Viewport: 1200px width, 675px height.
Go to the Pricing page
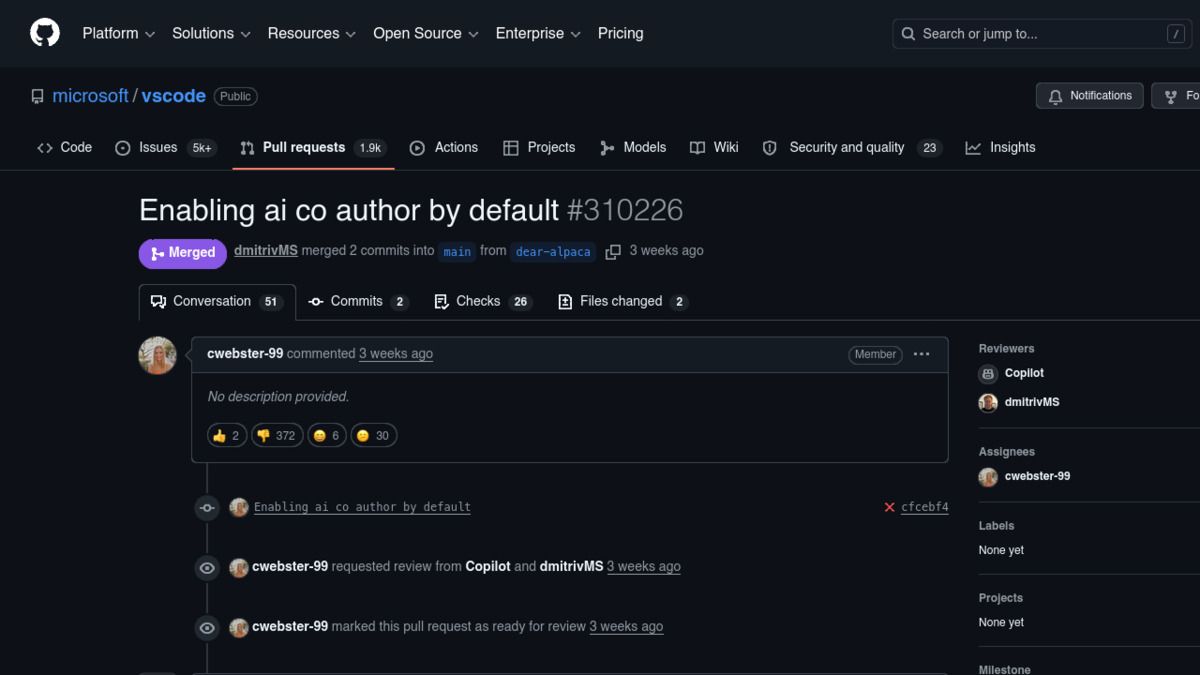pyautogui.click(x=621, y=33)
